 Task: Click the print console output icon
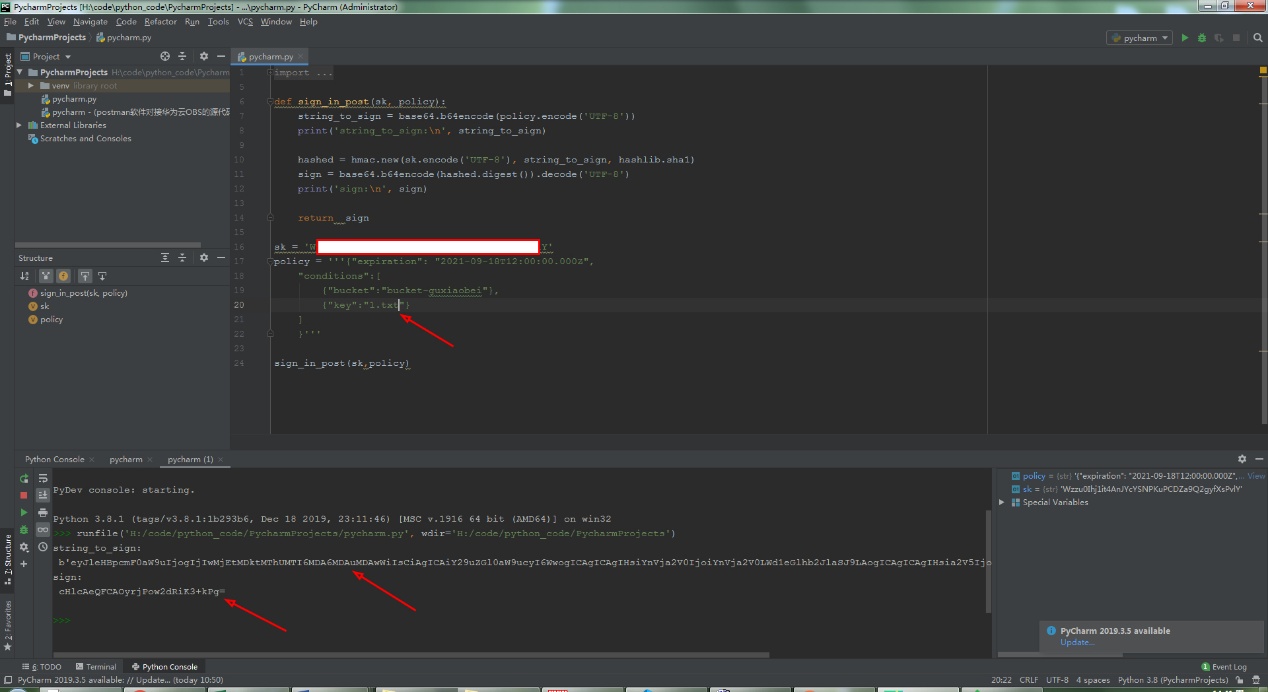pos(43,512)
